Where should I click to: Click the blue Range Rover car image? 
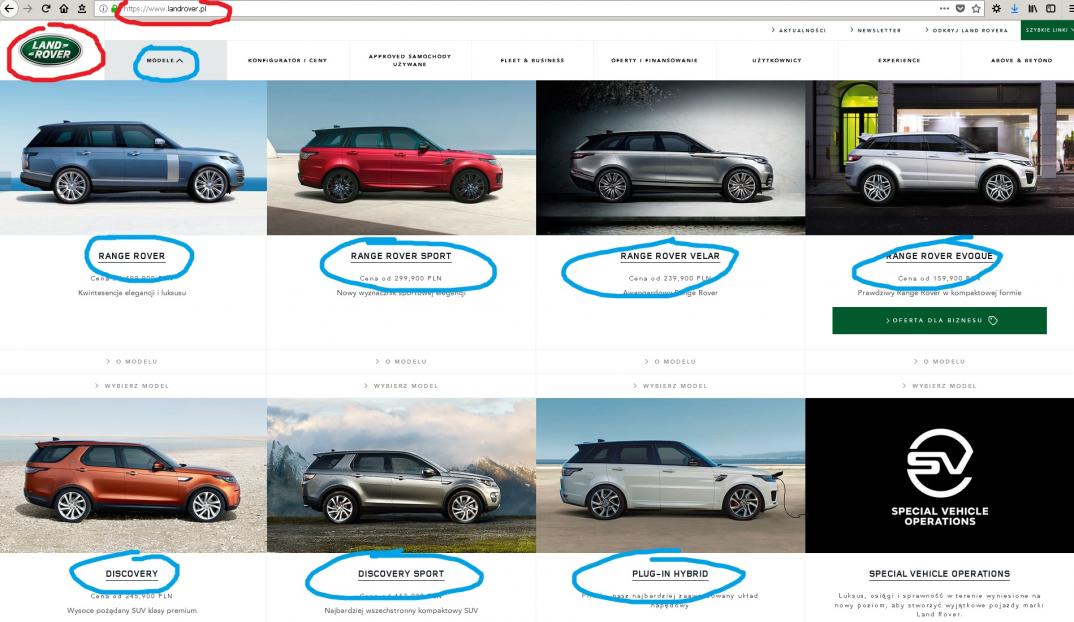(133, 158)
